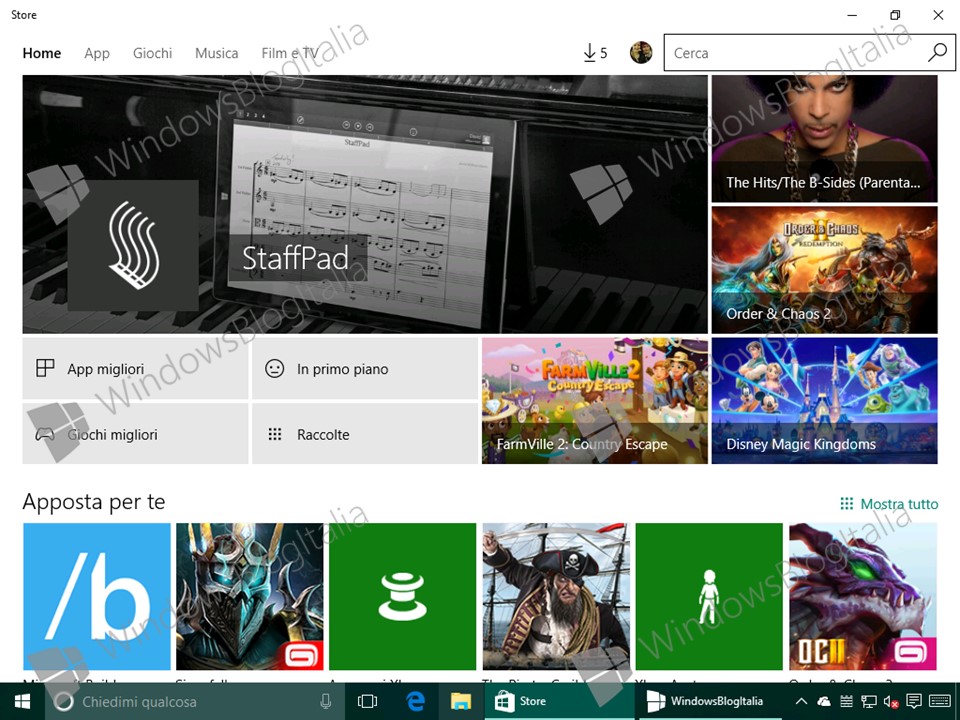Screen dimensions: 960x720
Task: Open the Giochi tab
Action: click(x=152, y=53)
